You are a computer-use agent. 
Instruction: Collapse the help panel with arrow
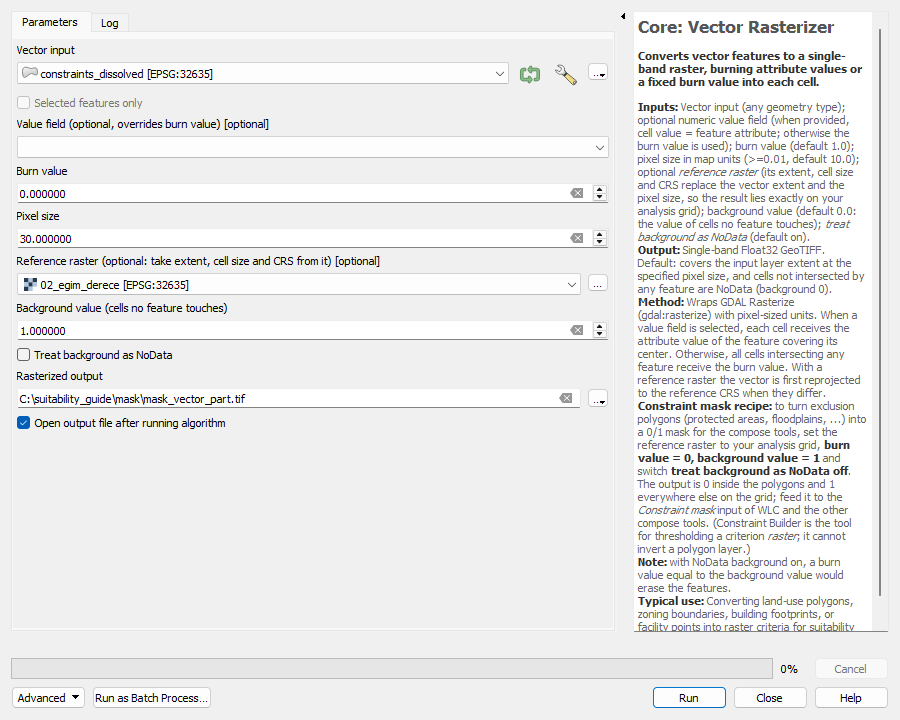[x=623, y=17]
